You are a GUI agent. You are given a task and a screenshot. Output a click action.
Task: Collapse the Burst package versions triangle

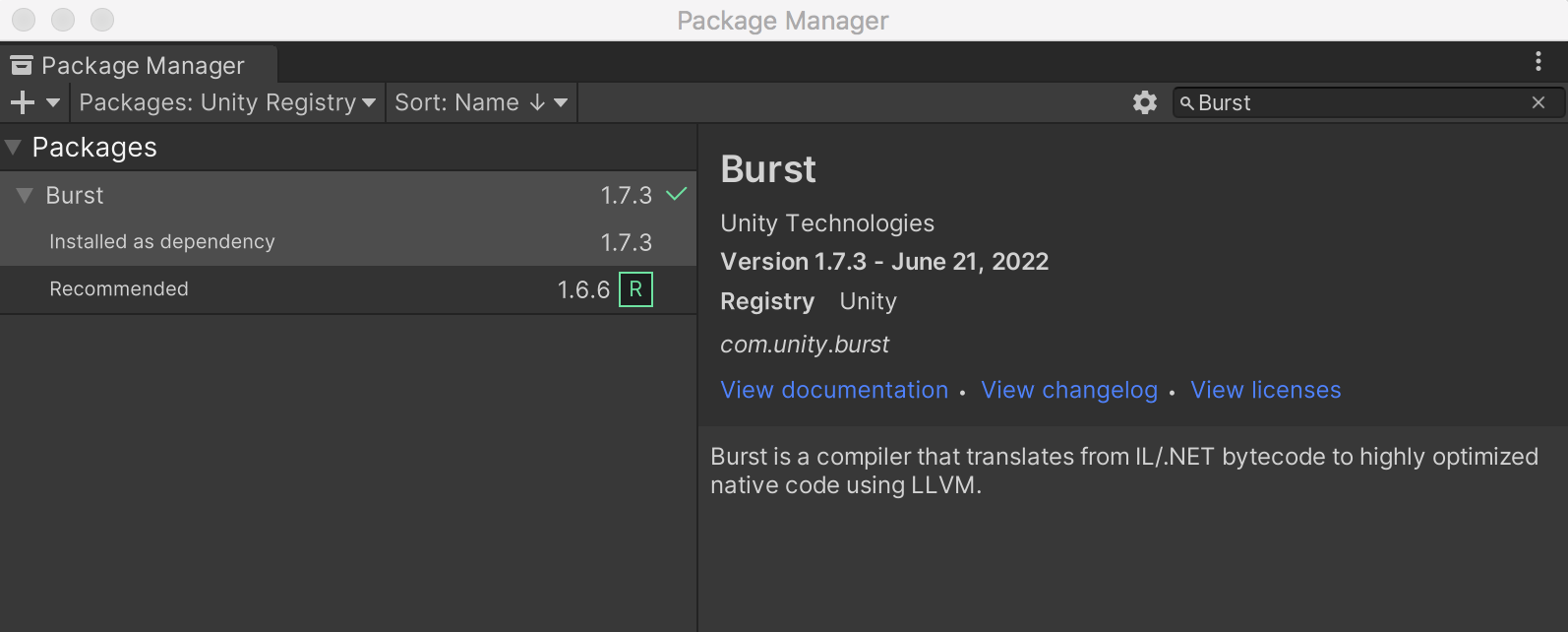tap(25, 195)
